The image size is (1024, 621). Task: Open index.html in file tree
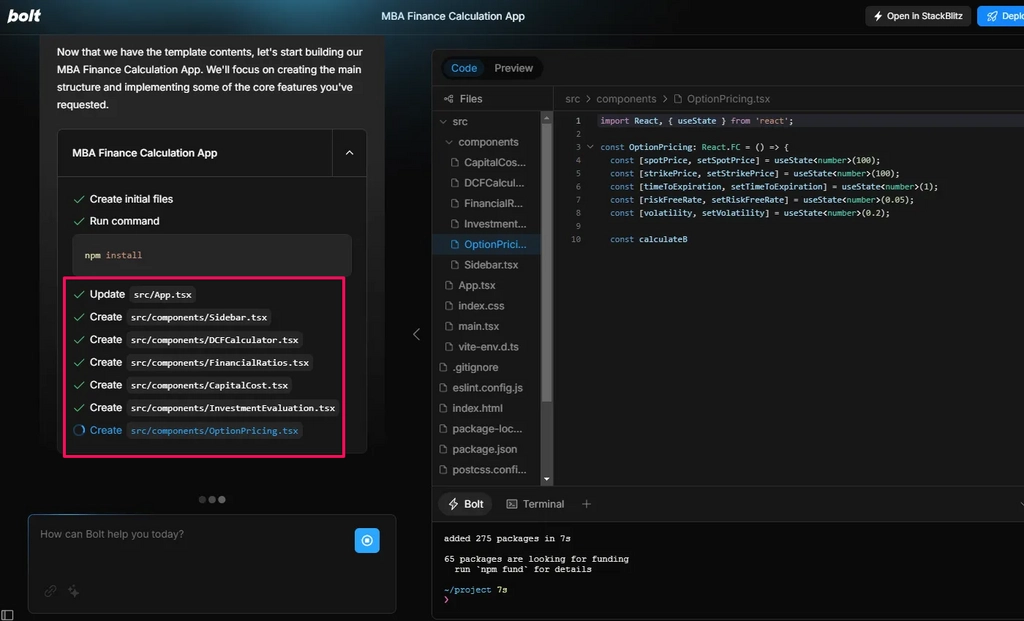pyautogui.click(x=487, y=408)
